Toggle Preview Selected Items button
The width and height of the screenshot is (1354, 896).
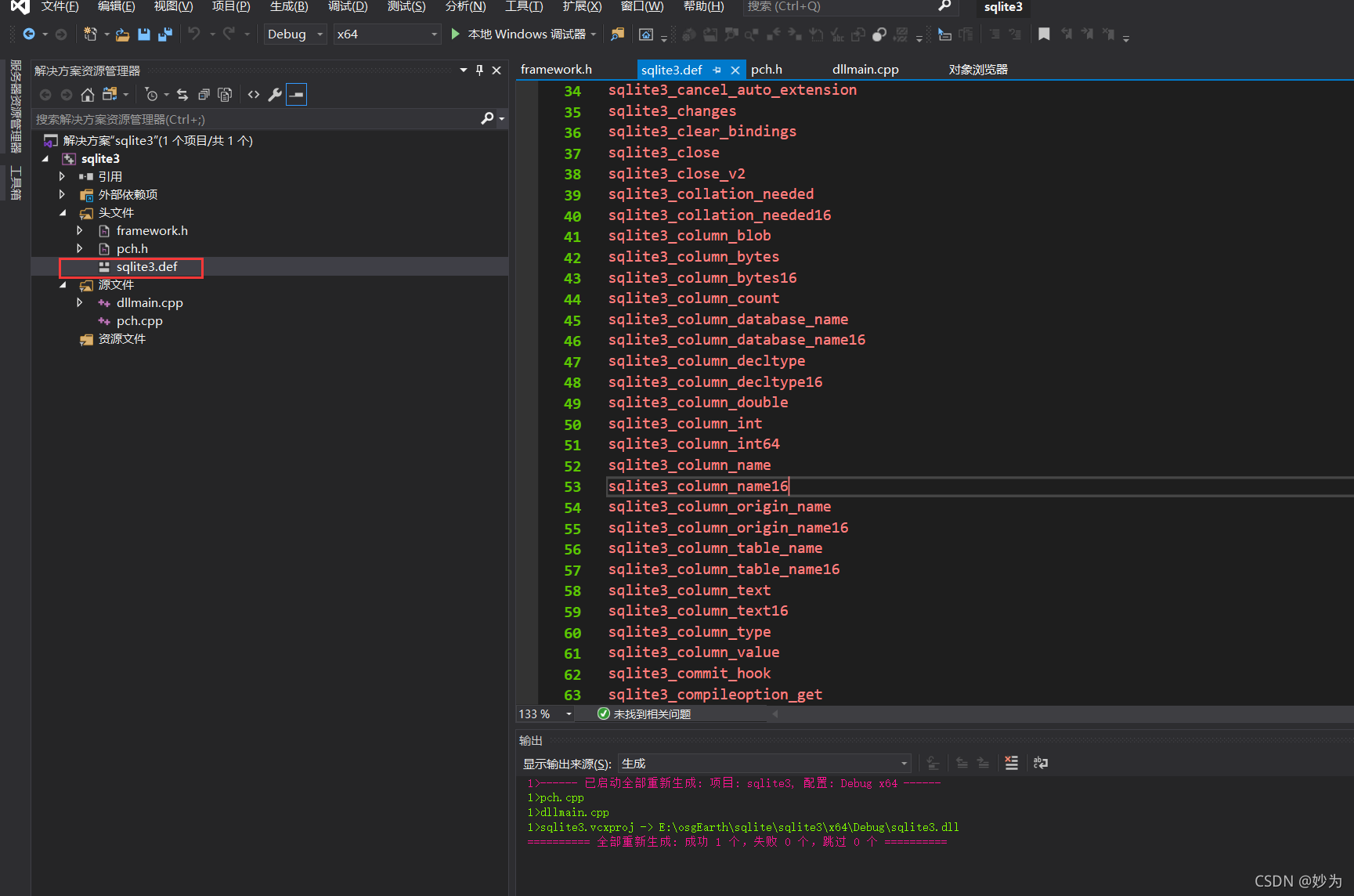297,95
